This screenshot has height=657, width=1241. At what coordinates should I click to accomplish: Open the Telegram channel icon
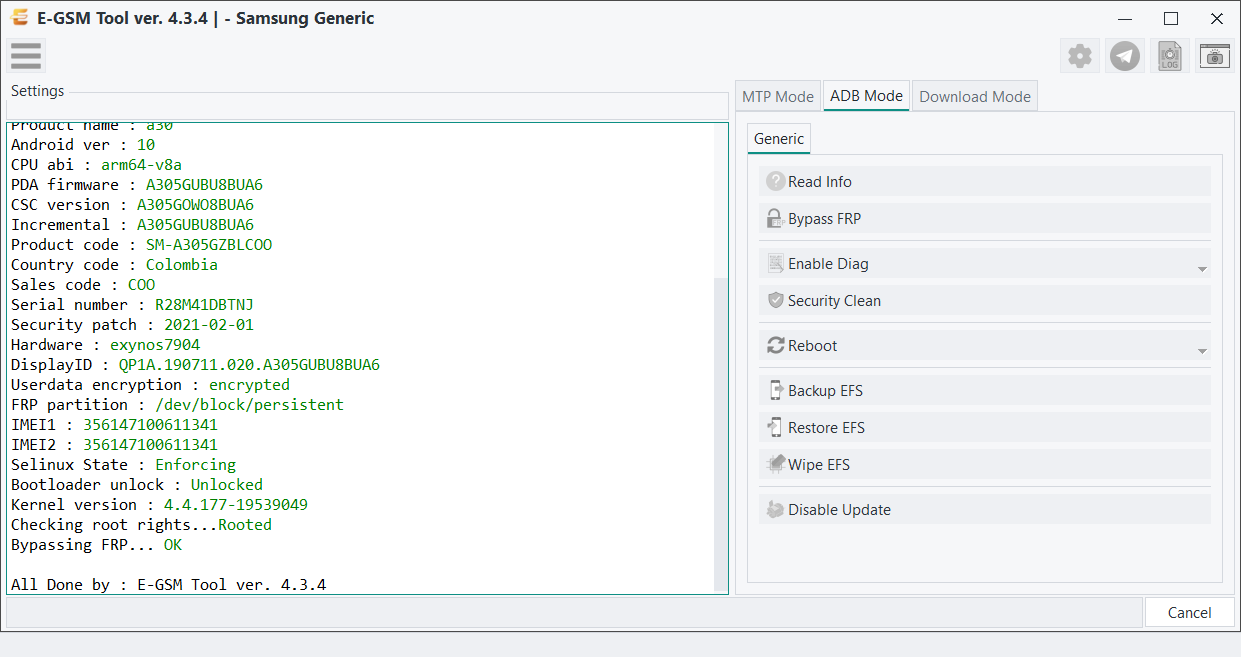[1125, 56]
